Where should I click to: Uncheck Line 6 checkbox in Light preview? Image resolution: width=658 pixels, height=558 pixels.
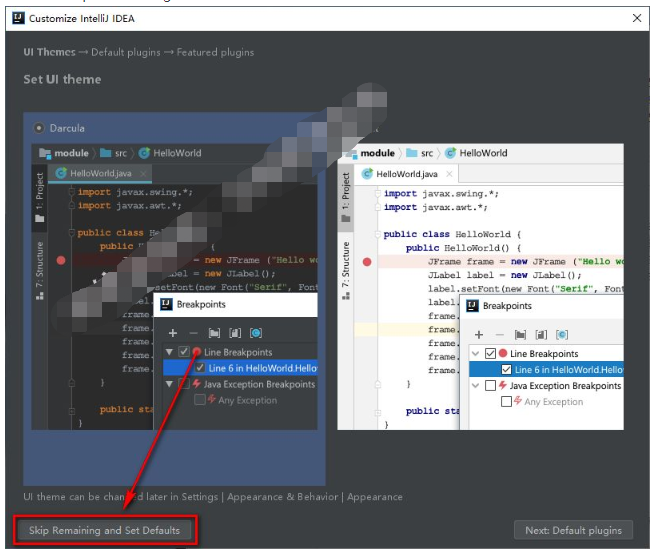point(507,370)
